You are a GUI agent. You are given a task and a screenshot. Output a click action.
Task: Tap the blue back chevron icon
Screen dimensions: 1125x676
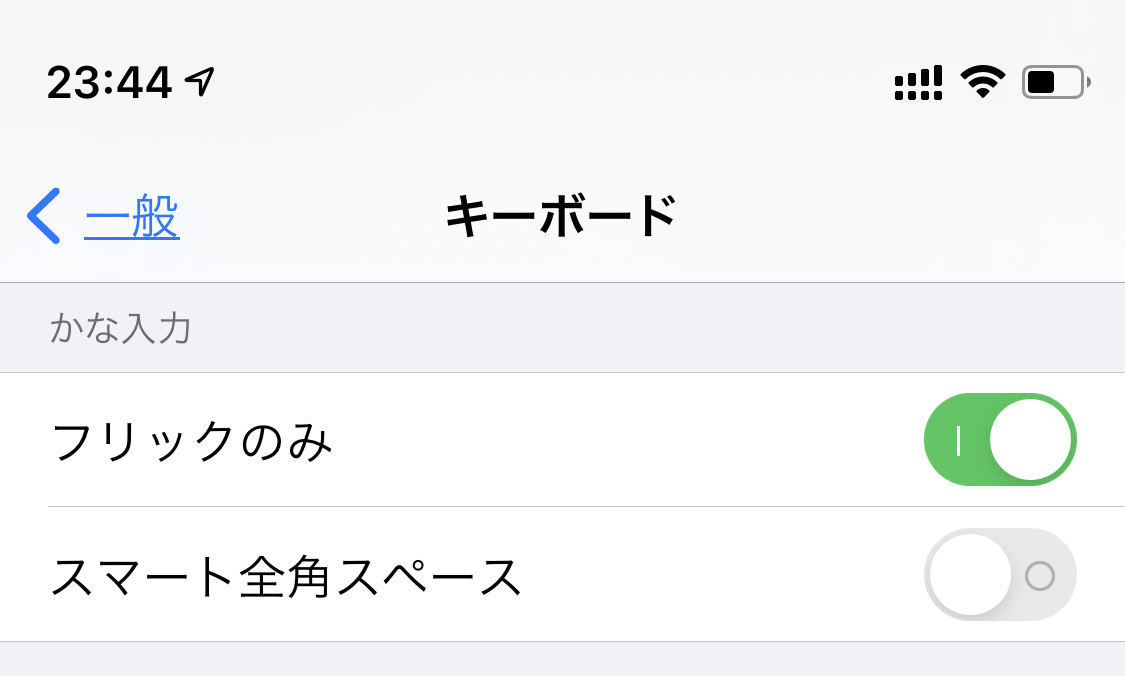pos(44,216)
